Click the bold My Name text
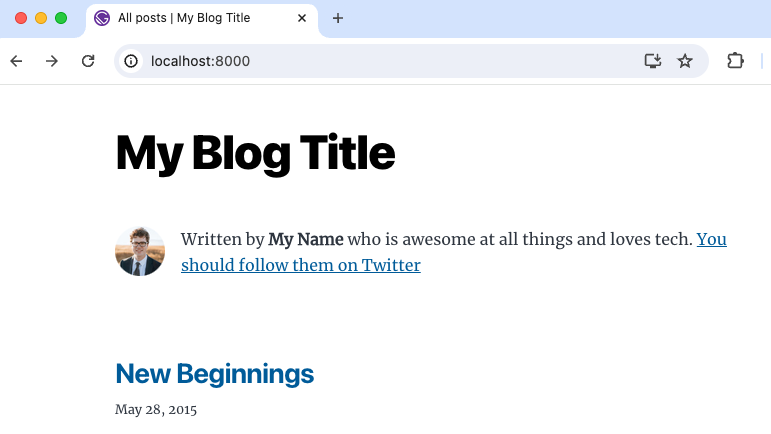Viewport: 771px width, 434px height. tap(306, 239)
